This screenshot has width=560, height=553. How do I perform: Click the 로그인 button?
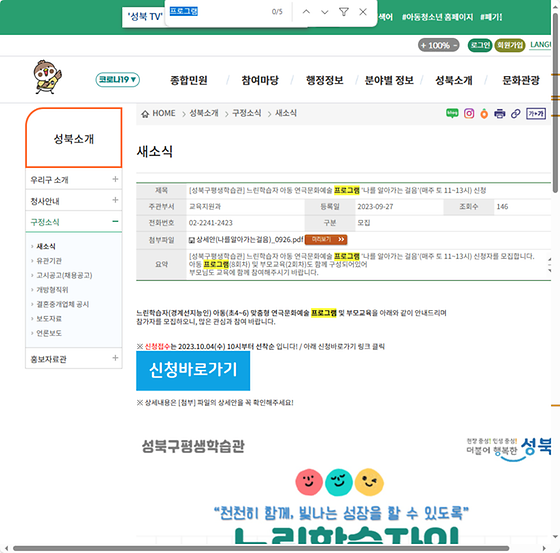[480, 45]
